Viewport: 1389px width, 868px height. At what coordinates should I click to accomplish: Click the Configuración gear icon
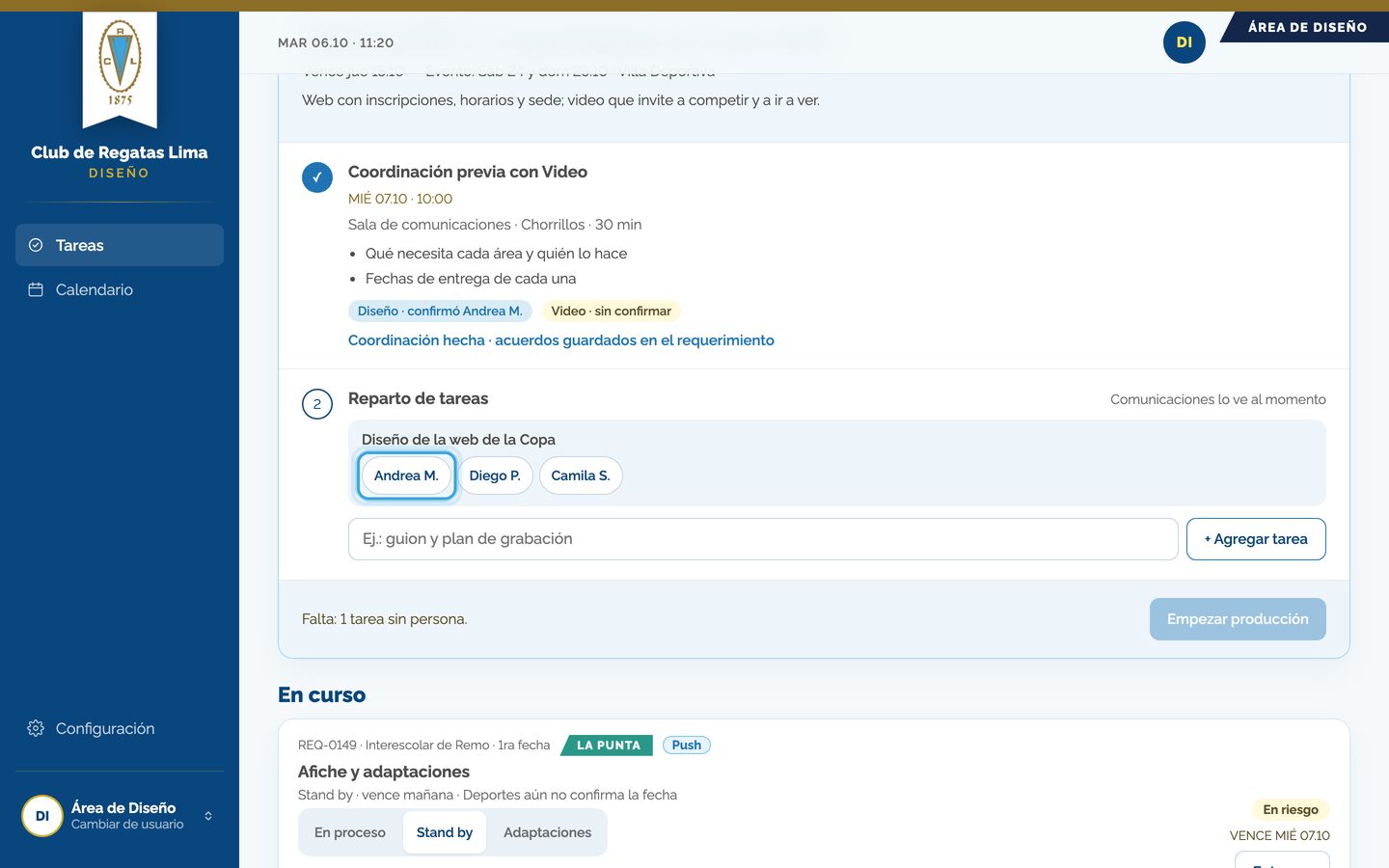coord(36,728)
